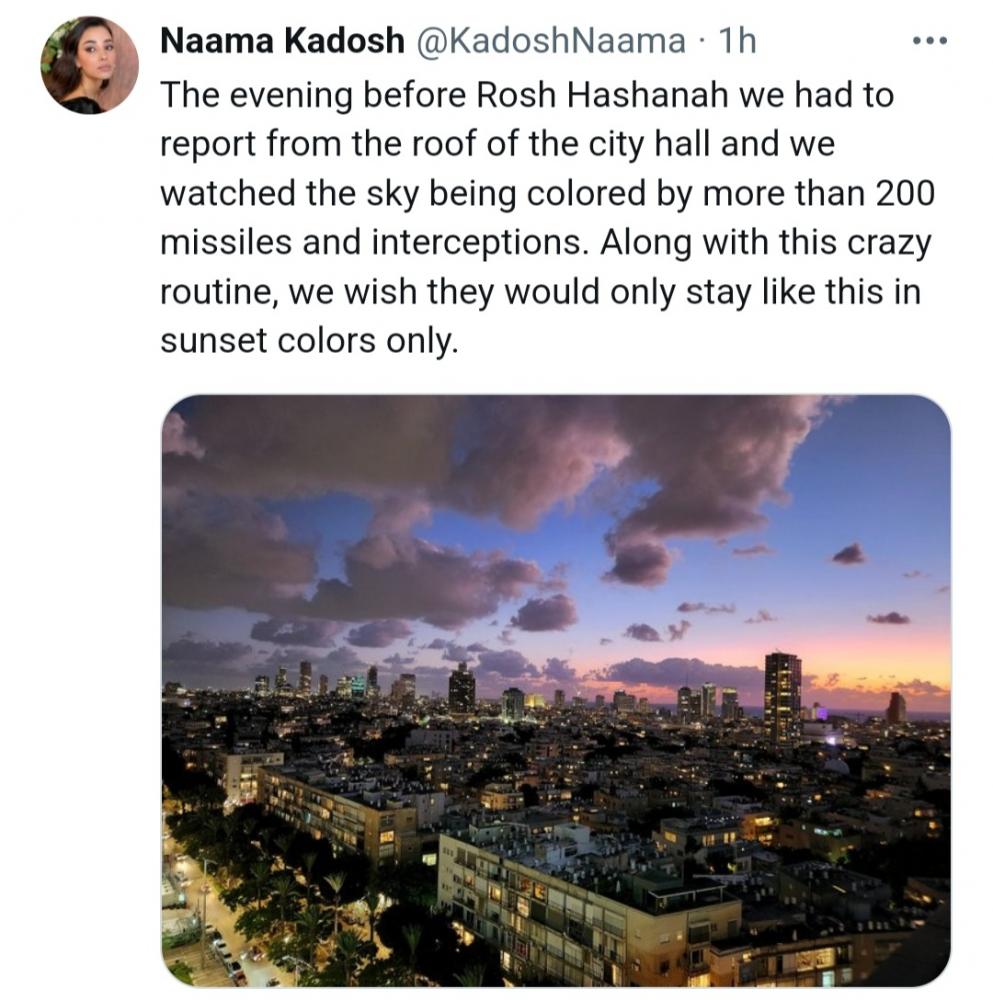Click the word 'interceptions' in the tweet
Viewport: 993px width, 1000px height.
pos(478,244)
